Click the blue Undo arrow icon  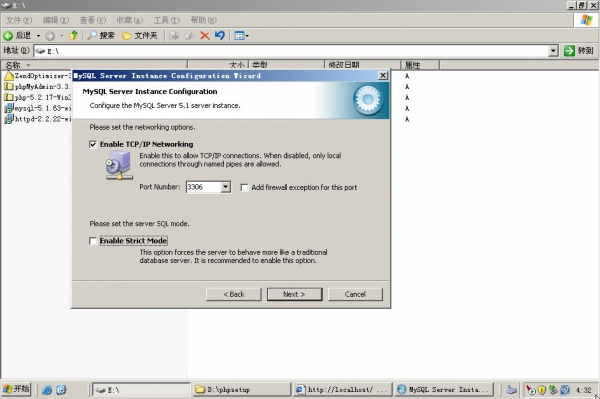click(220, 36)
